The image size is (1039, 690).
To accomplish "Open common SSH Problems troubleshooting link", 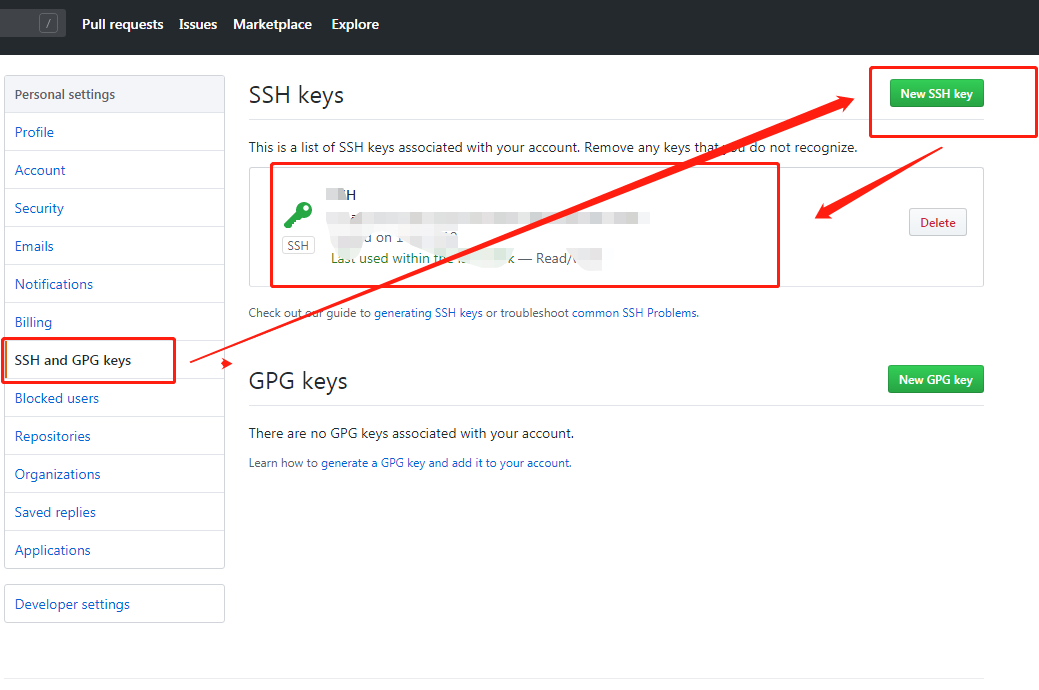I will tap(634, 313).
